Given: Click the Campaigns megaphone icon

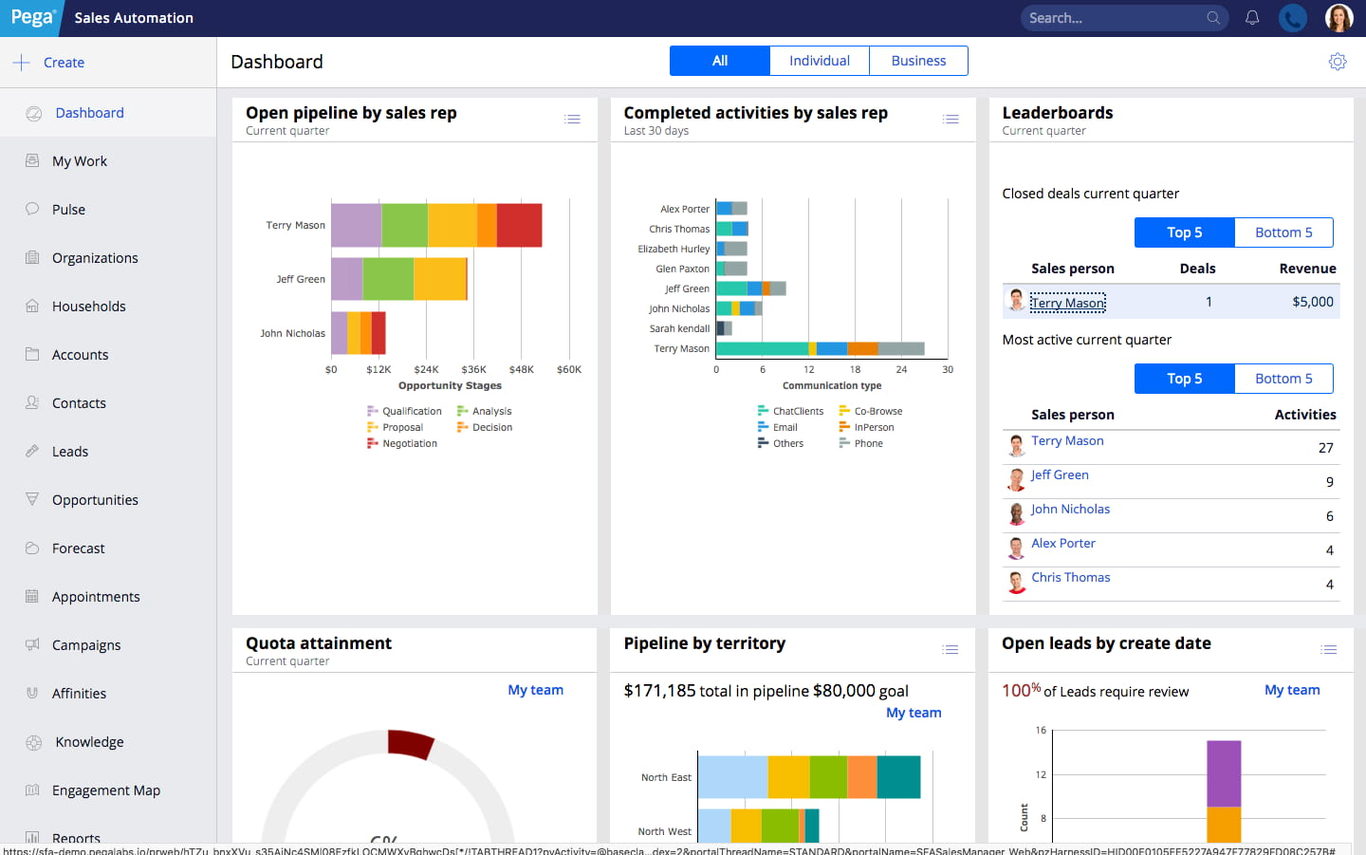Looking at the screenshot, I should click(33, 645).
